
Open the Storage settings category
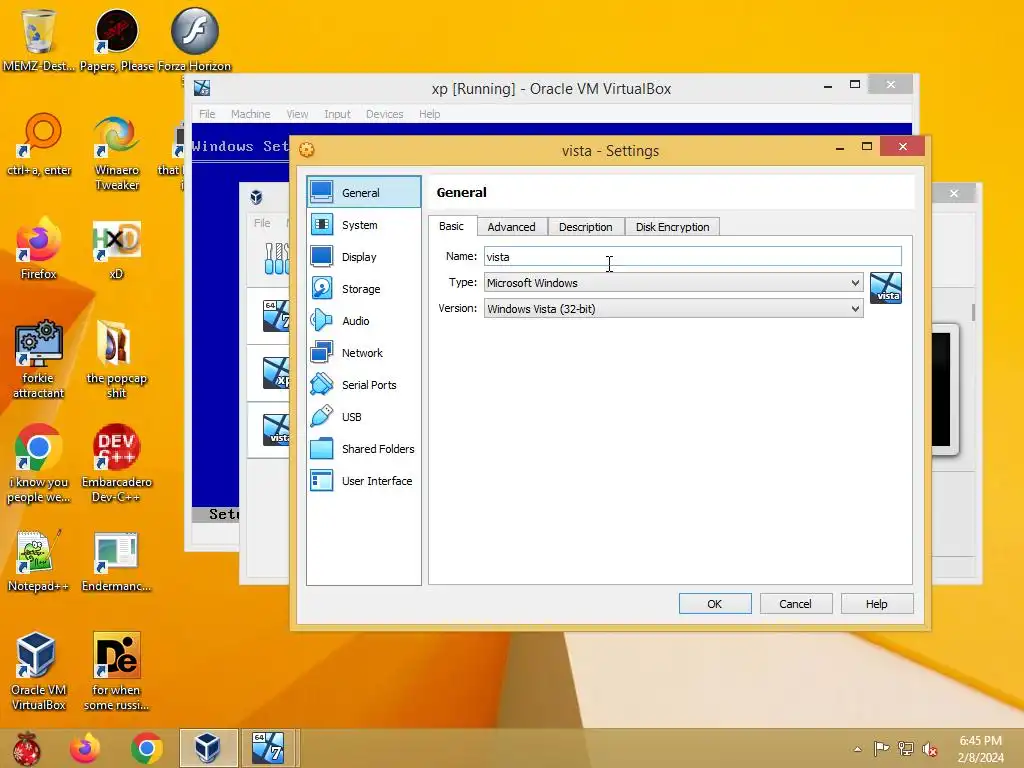(364, 289)
